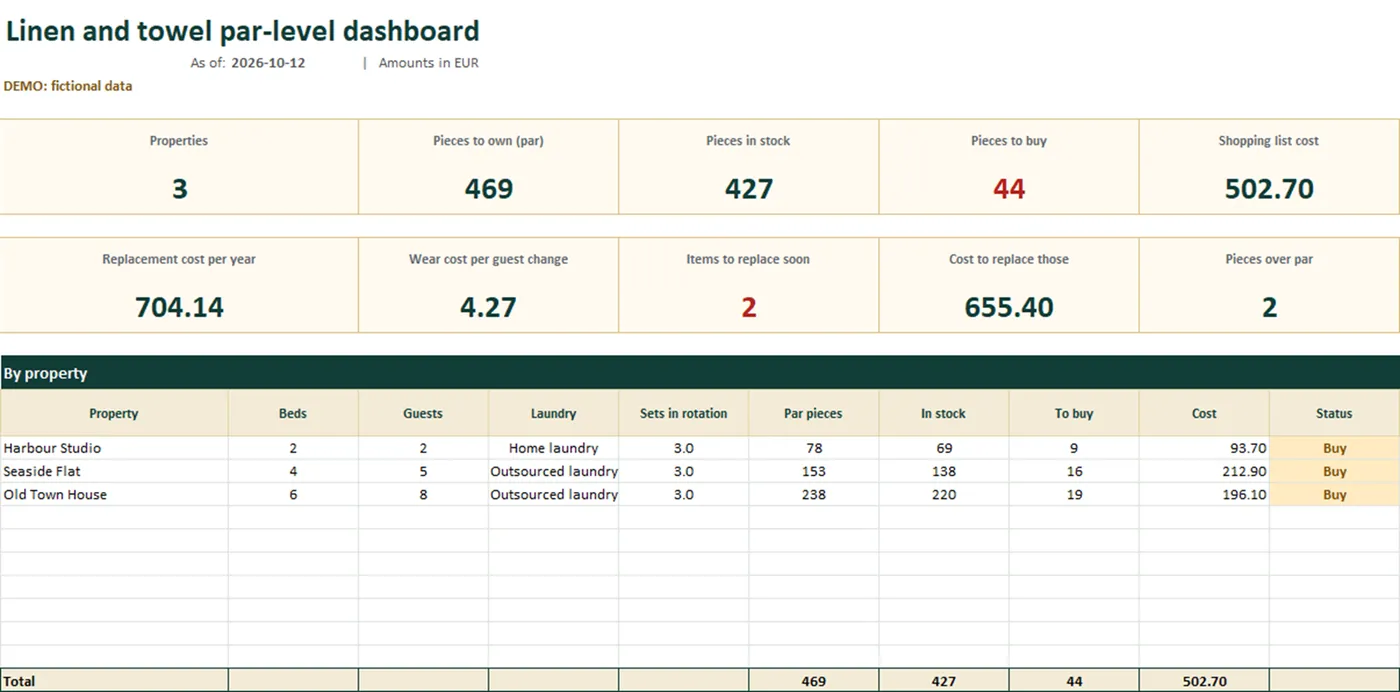Select the 'By property' section header
Image resolution: width=1400 pixels, height=692 pixels.
[x=700, y=373]
